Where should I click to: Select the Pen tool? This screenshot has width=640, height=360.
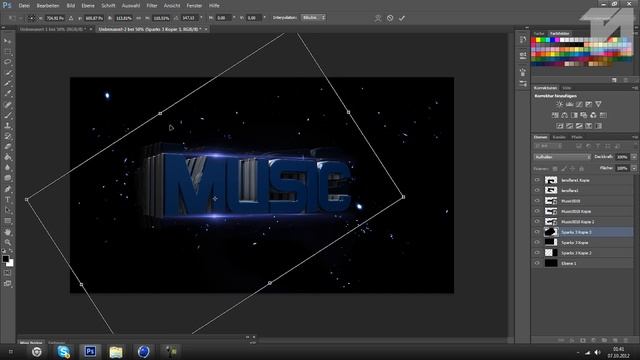[x=8, y=189]
